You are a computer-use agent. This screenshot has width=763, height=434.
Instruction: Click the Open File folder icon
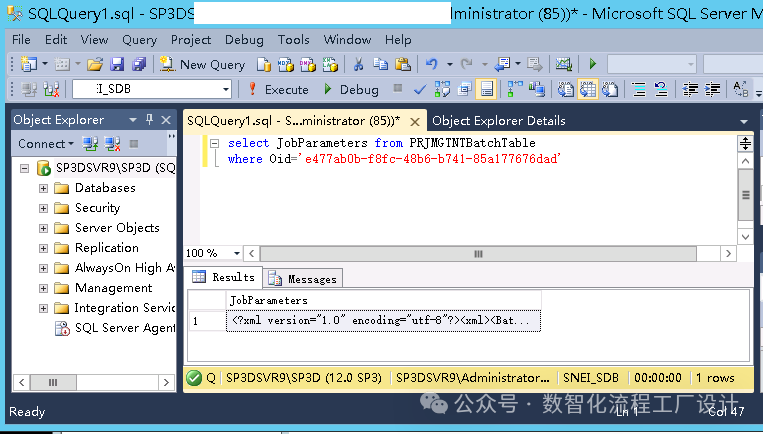point(95,64)
